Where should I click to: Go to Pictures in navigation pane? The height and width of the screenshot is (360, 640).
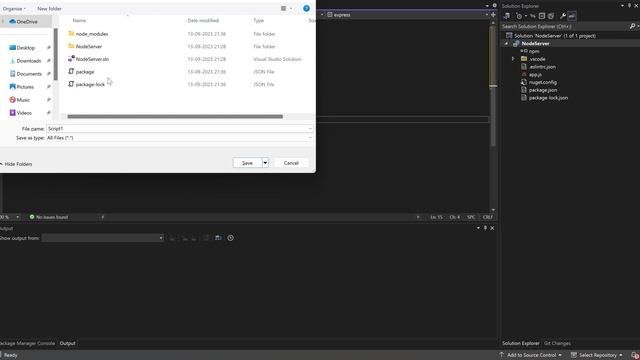click(x=25, y=87)
